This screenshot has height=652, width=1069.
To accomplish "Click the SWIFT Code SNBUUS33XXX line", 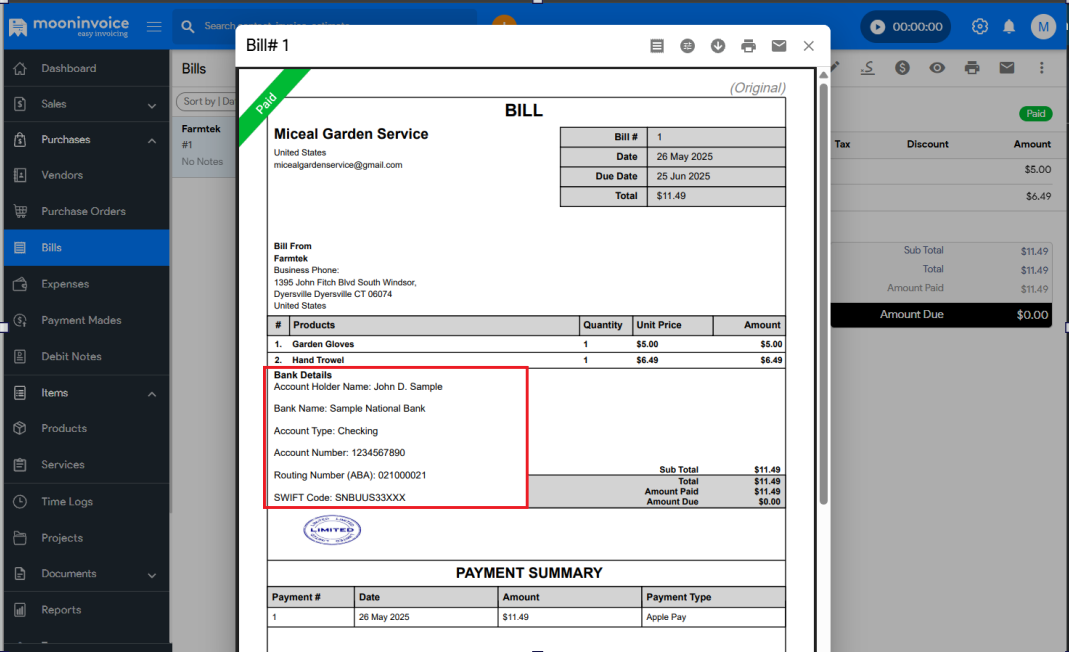I will 340,498.
